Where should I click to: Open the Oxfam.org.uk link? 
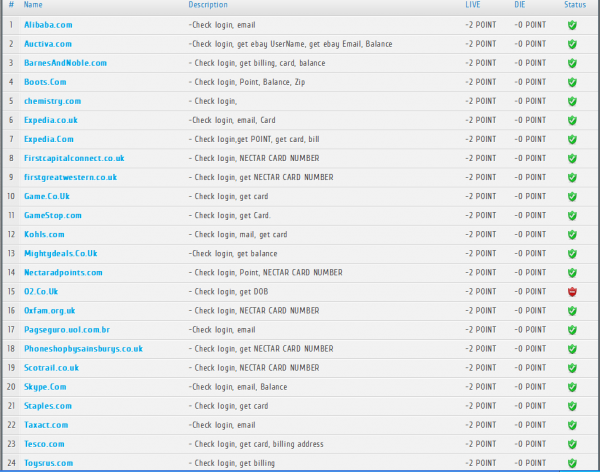tap(49, 311)
